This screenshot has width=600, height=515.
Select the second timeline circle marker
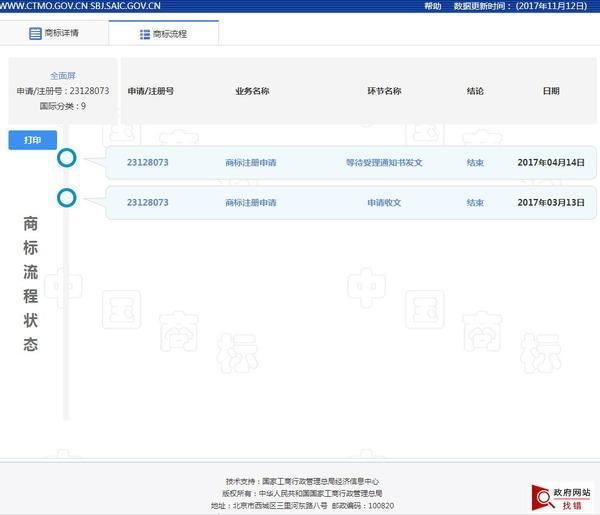(x=67, y=198)
